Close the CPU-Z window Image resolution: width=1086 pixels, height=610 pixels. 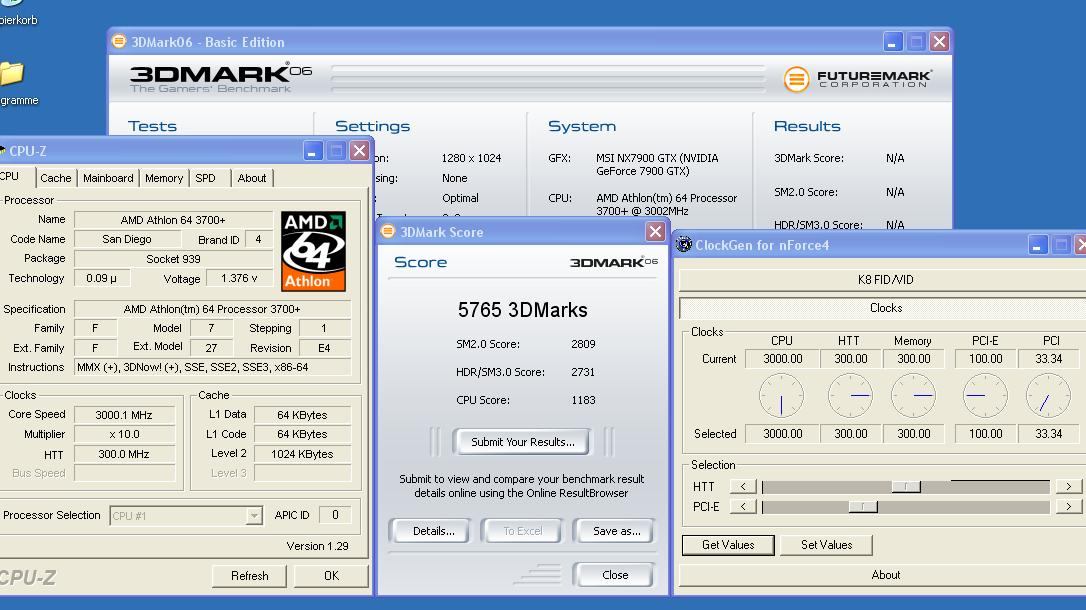pos(359,150)
